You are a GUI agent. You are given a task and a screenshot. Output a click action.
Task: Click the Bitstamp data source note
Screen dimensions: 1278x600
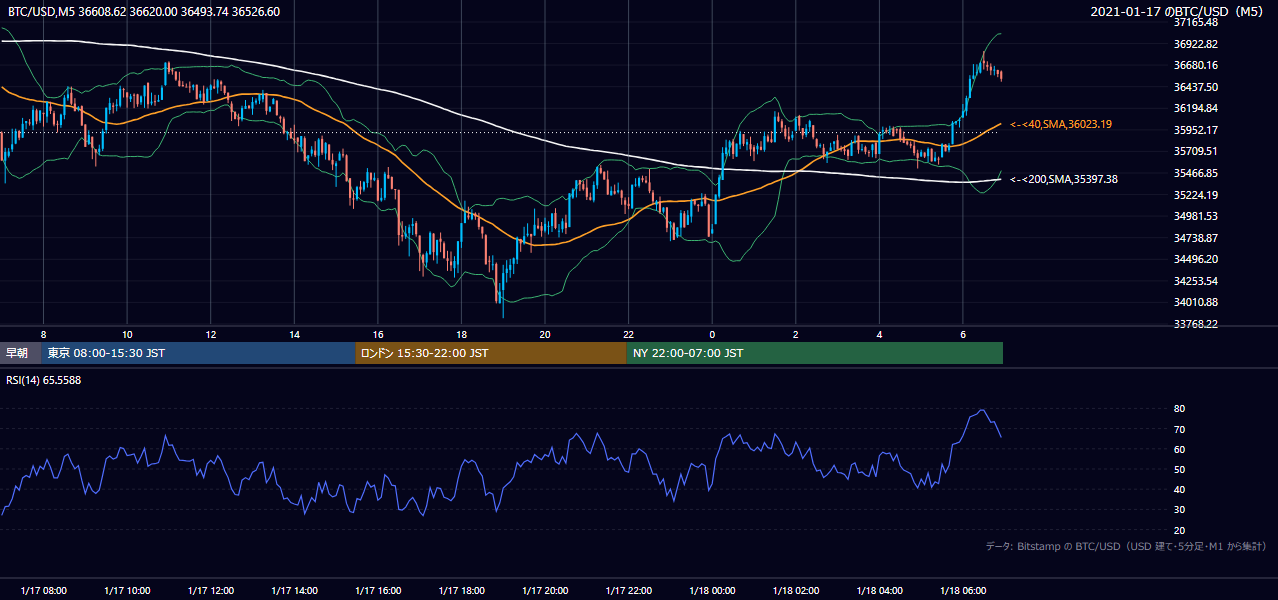coord(1126,547)
